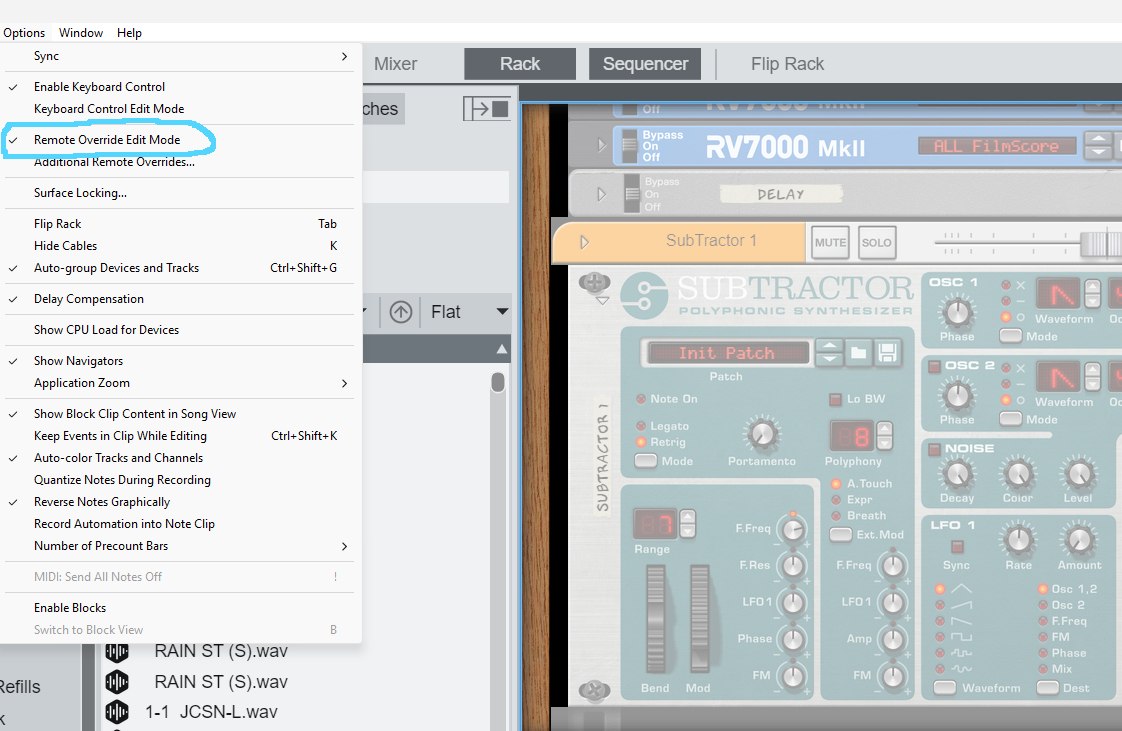Fold the SubTractor 1 mix channel
The height and width of the screenshot is (731, 1122).
tap(585, 242)
